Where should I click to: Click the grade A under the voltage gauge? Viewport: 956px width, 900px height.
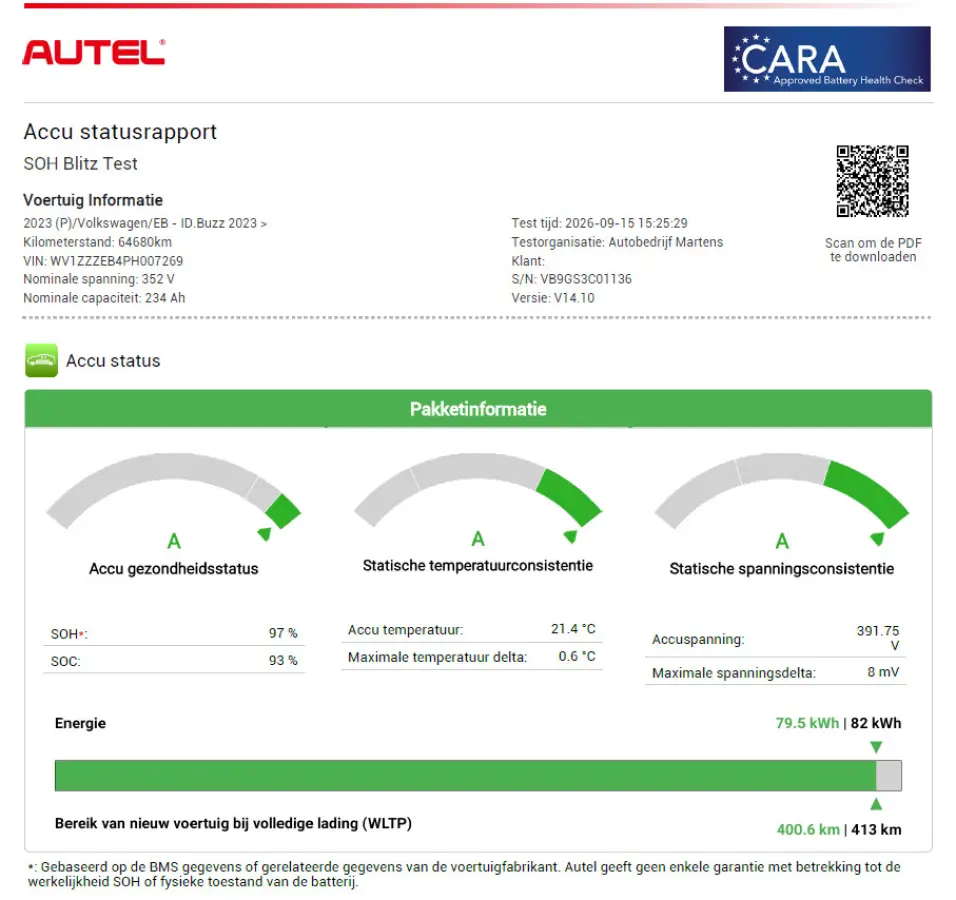coord(782,541)
